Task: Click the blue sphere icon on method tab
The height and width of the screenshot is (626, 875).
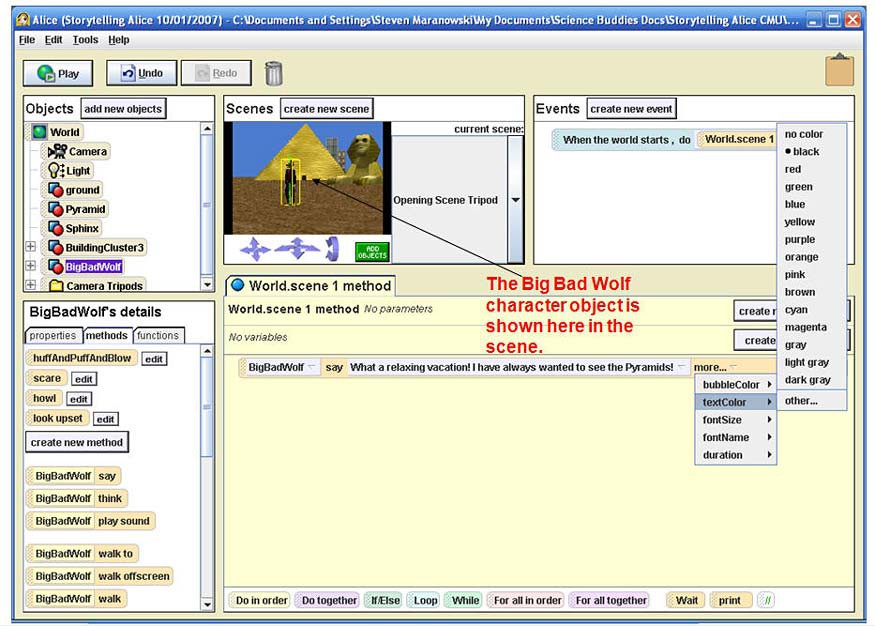Action: (238, 285)
